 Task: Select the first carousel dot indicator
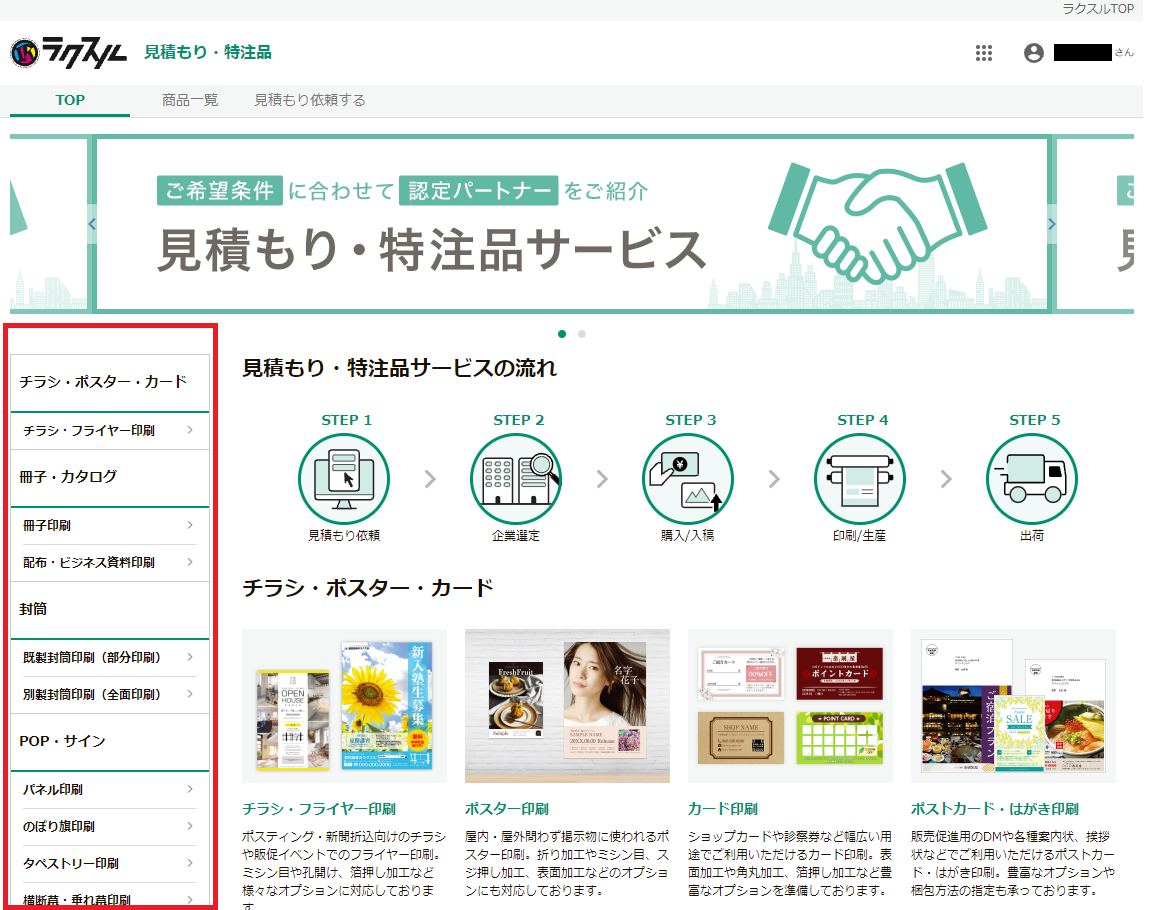coord(562,334)
